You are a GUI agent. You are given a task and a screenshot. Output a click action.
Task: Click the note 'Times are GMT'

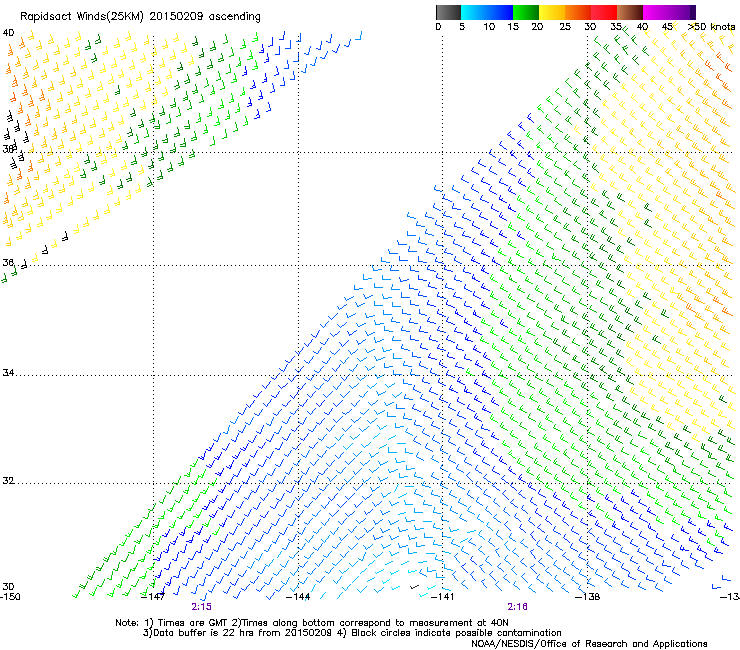192,623
